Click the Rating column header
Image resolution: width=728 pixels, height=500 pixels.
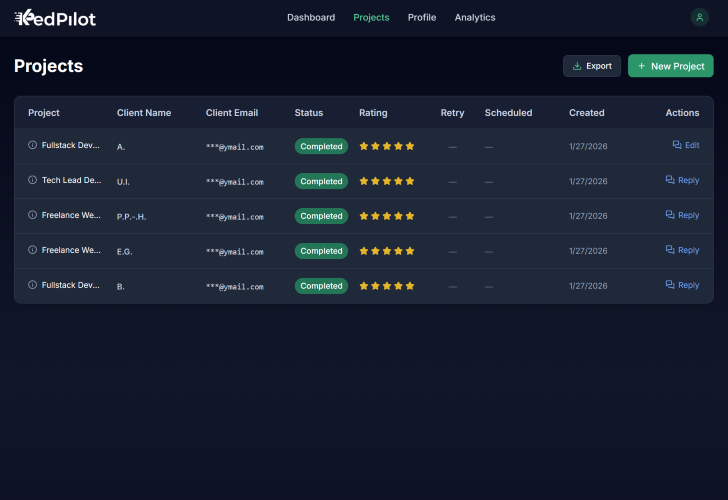click(x=373, y=113)
